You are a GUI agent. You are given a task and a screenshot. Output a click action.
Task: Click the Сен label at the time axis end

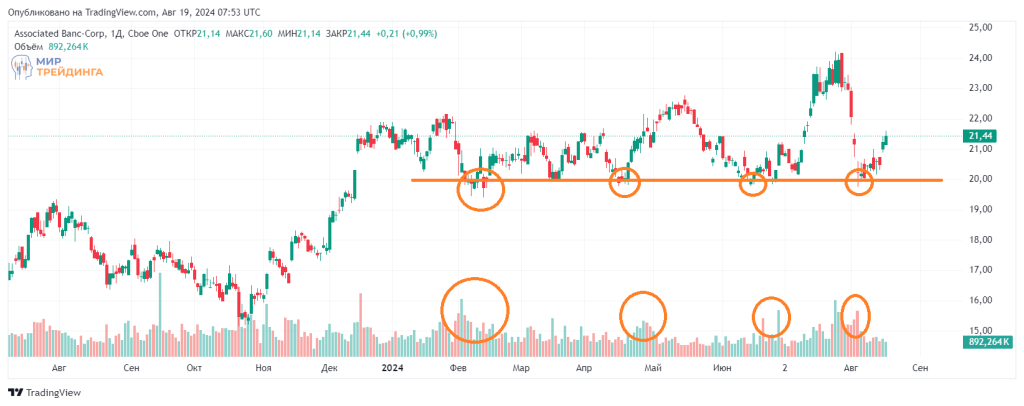(x=920, y=368)
